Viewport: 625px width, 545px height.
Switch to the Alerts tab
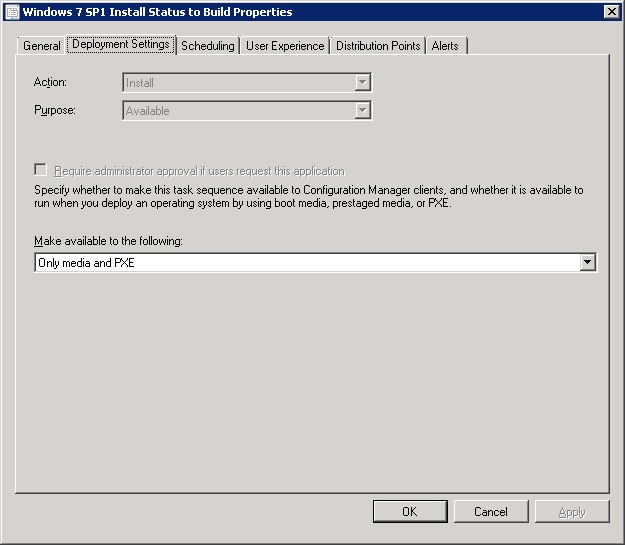pyautogui.click(x=446, y=46)
